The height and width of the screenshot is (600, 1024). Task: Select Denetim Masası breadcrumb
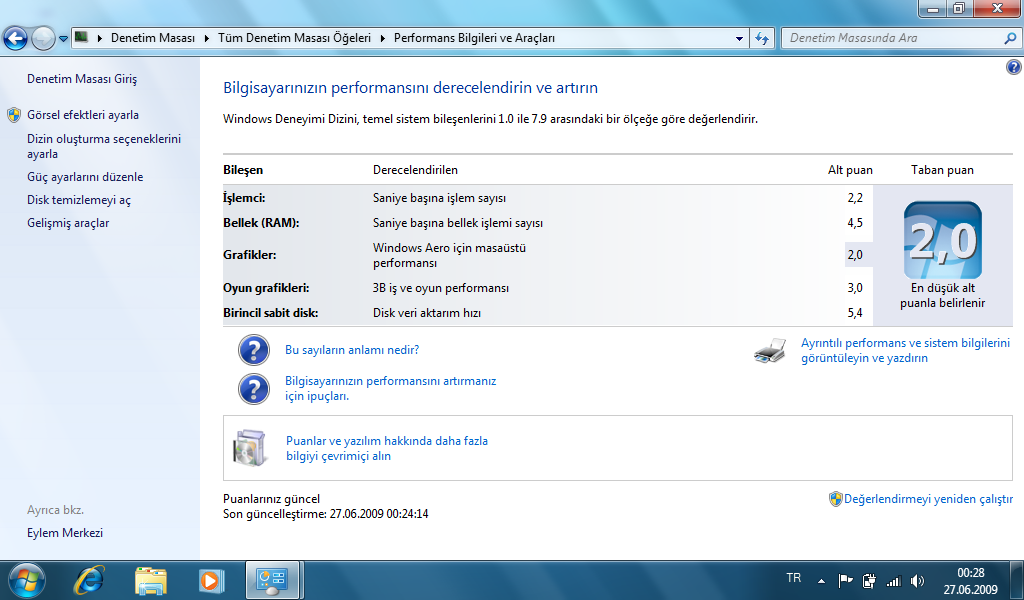(x=153, y=39)
